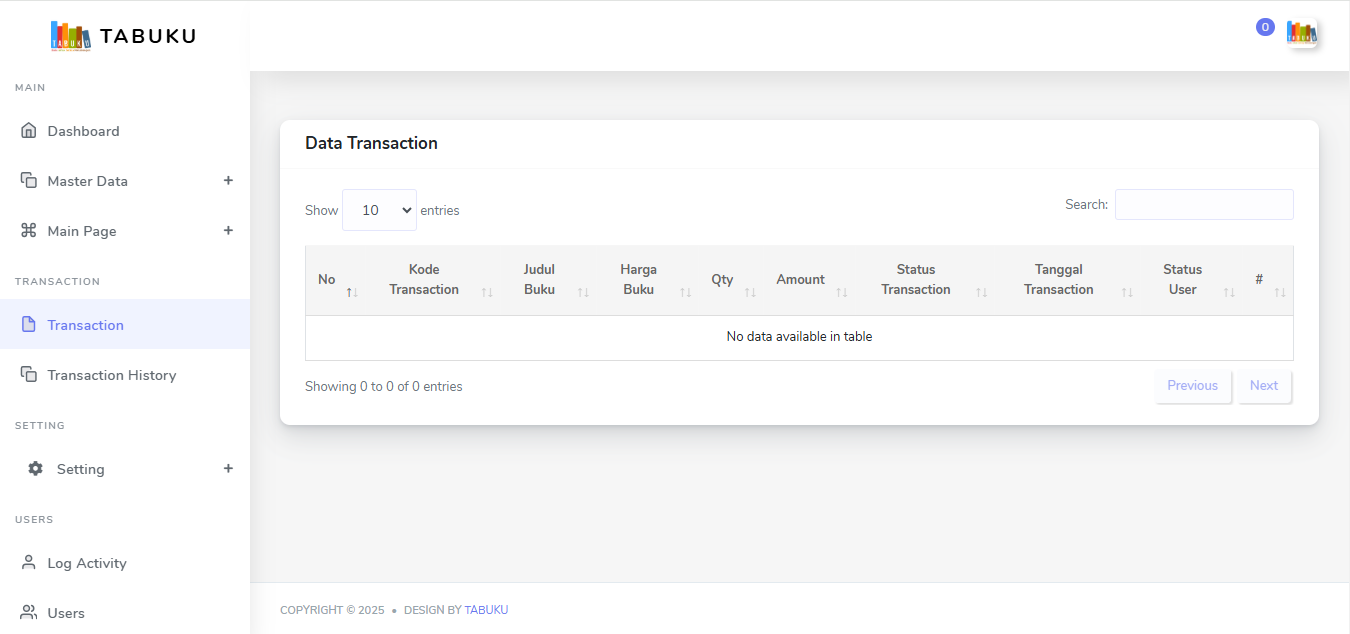Click the Next pagination button

1264,386
